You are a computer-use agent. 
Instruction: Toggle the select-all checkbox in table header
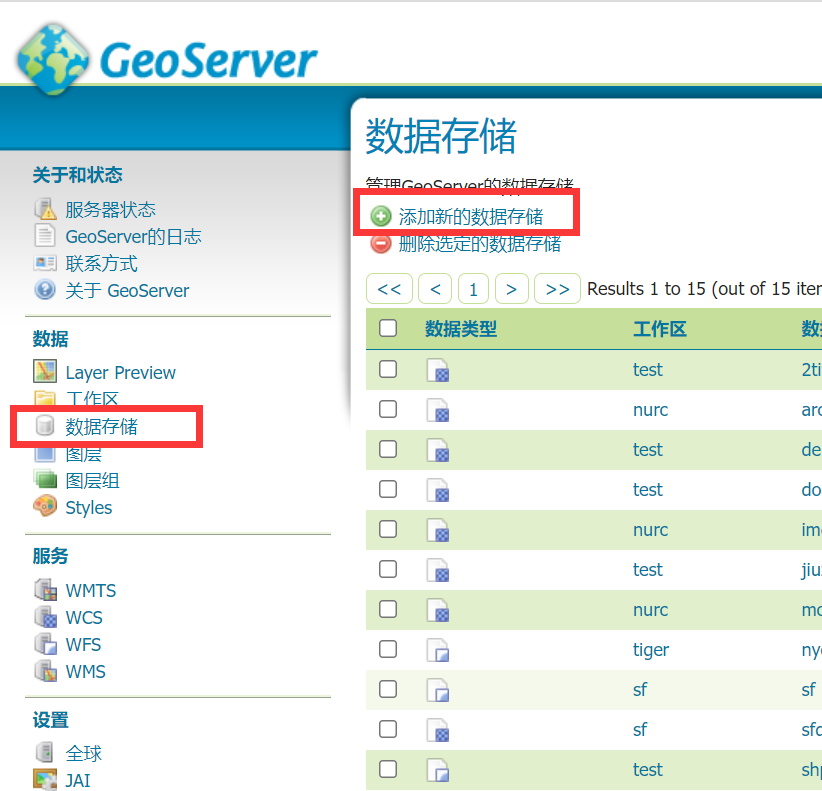(388, 328)
